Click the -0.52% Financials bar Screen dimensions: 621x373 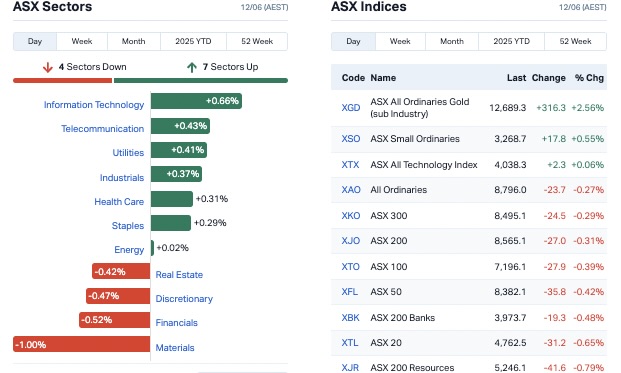pyautogui.click(x=114, y=320)
